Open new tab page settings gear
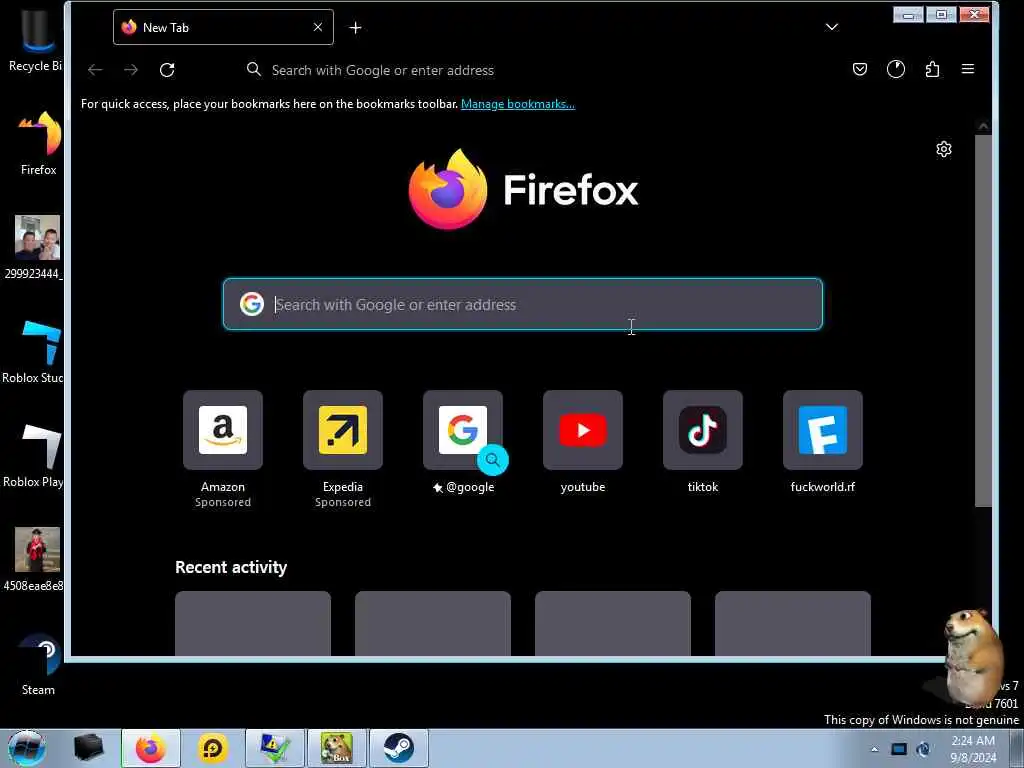The width and height of the screenshot is (1024, 768). point(944,150)
